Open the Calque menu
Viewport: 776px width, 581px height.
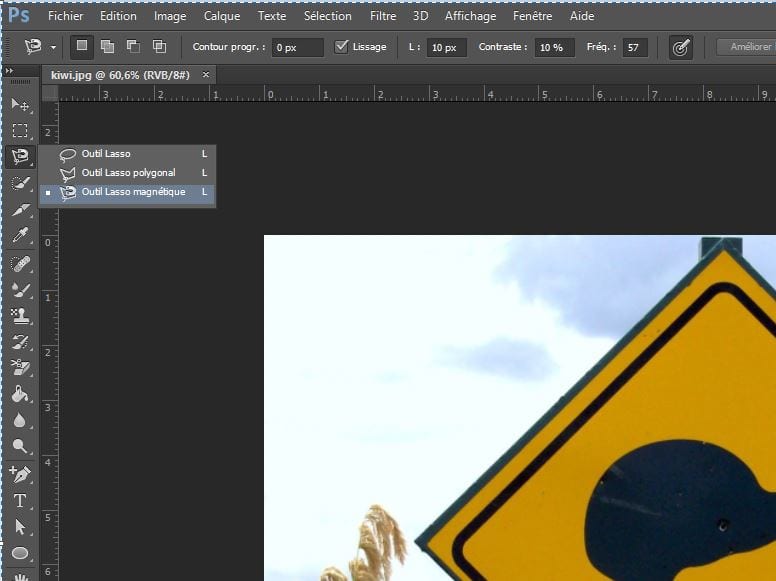(222, 16)
